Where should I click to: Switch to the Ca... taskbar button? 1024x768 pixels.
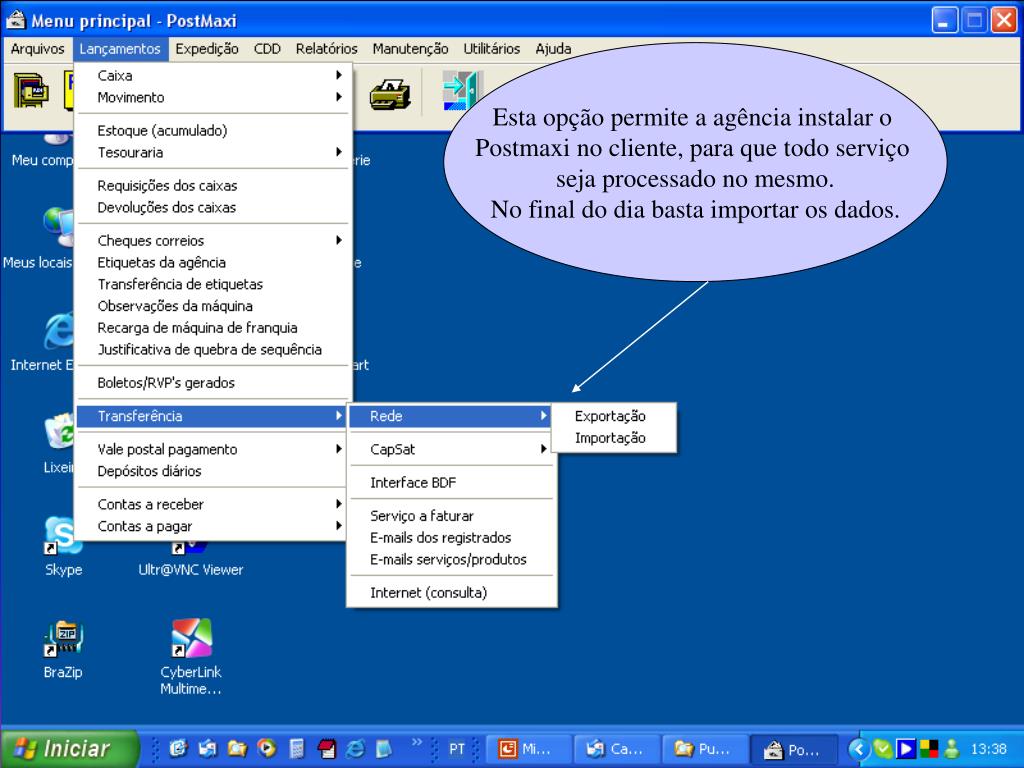(x=617, y=749)
